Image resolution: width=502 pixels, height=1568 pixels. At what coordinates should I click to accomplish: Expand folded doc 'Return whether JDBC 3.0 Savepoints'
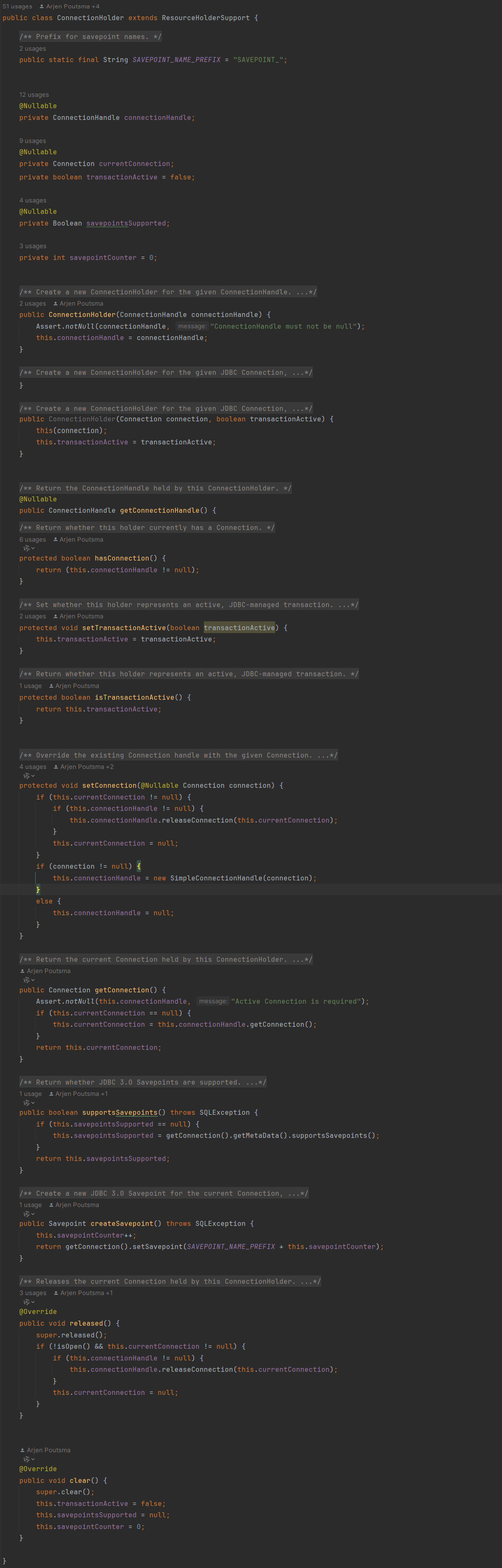coord(143,1082)
